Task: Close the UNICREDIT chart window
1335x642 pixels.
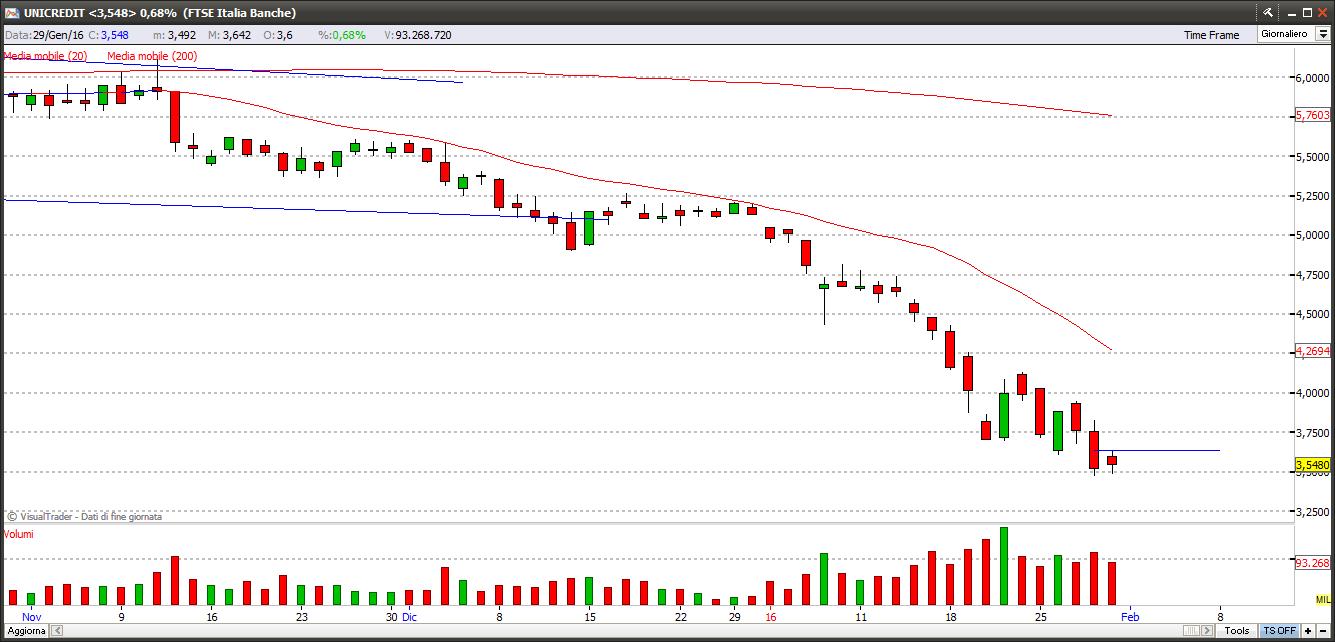Action: (1323, 12)
